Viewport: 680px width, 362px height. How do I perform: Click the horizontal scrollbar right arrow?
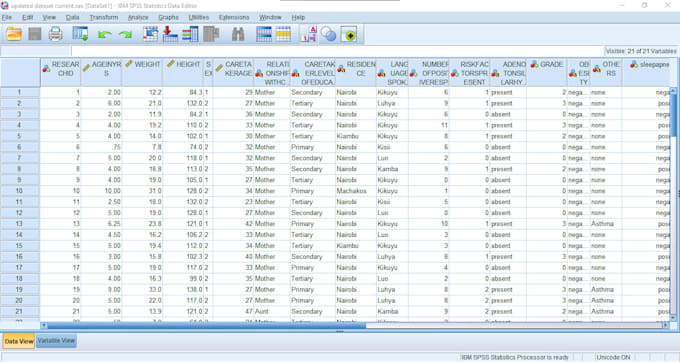(x=666, y=325)
